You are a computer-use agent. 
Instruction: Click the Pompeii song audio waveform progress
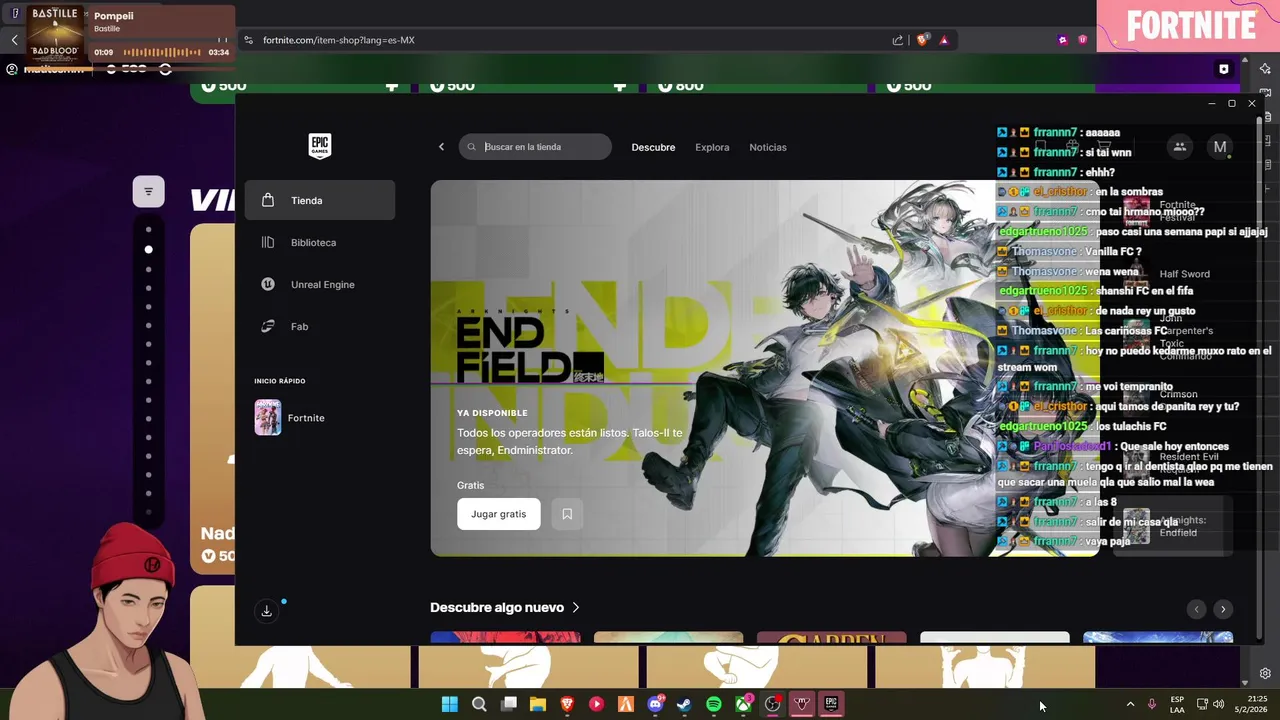click(x=161, y=52)
